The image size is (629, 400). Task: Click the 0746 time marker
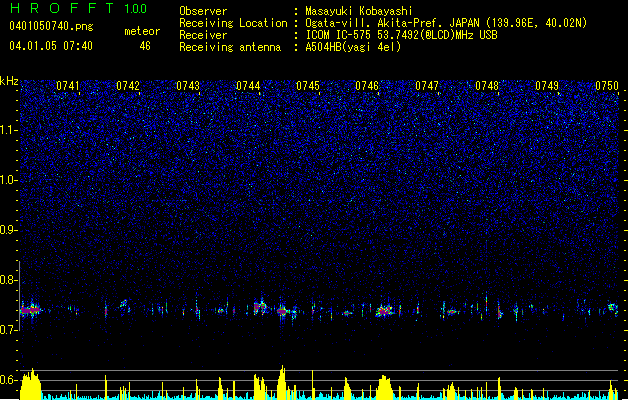(367, 86)
